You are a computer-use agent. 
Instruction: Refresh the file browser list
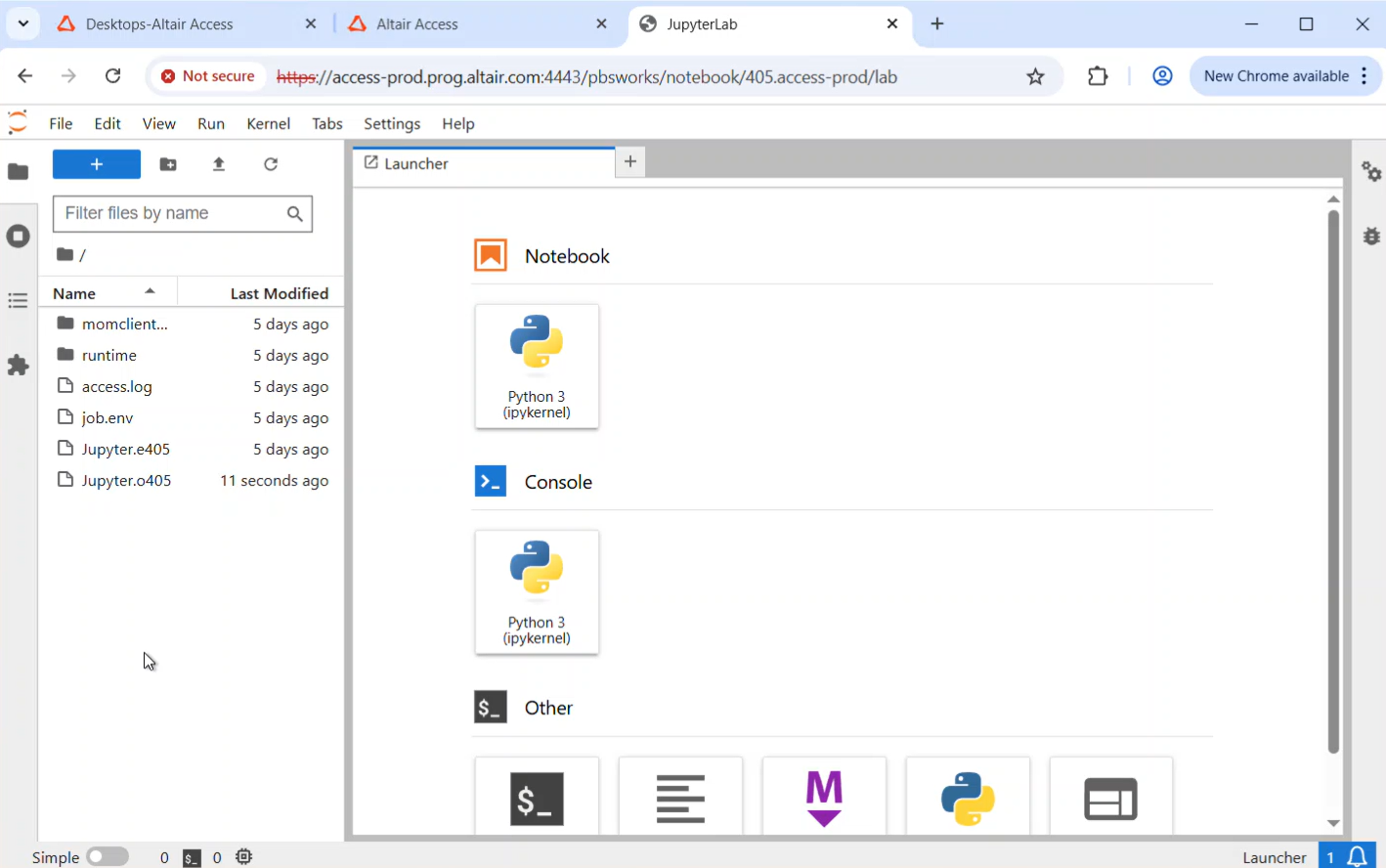(x=271, y=164)
